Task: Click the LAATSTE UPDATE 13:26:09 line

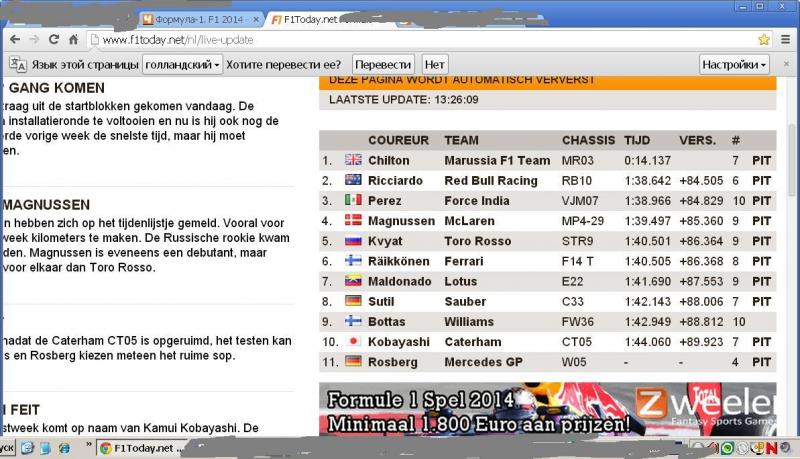Action: pyautogui.click(x=404, y=99)
